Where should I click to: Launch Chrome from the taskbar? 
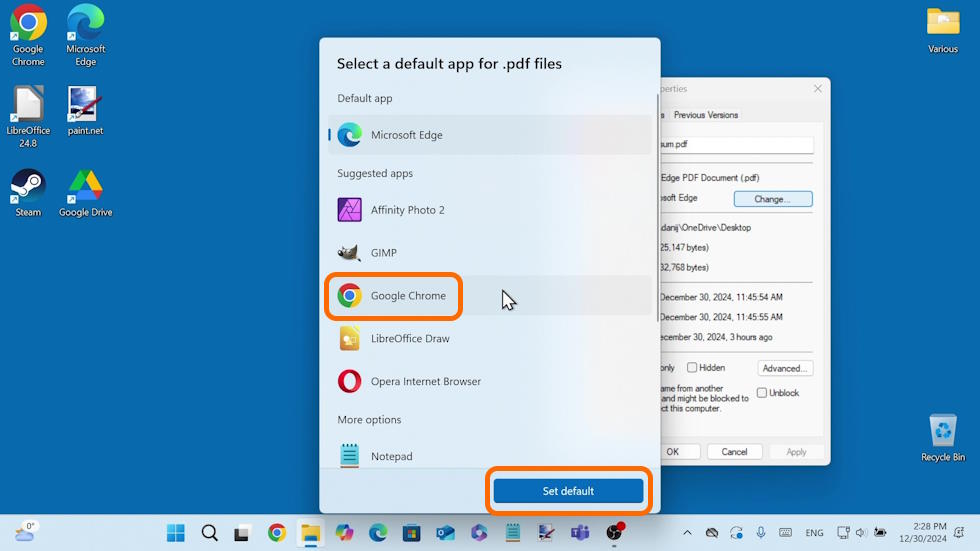[277, 533]
